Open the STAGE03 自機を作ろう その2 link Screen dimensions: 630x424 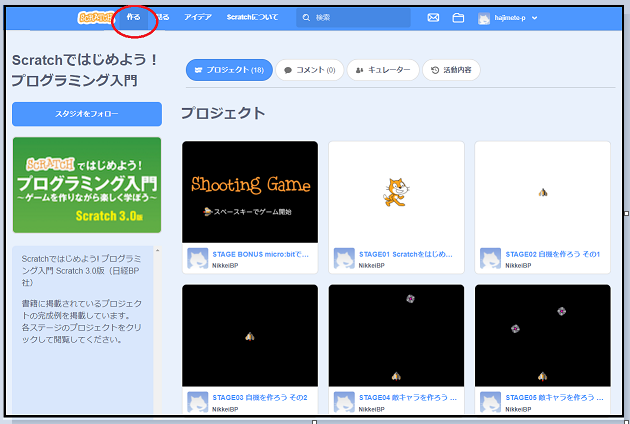[x=260, y=397]
